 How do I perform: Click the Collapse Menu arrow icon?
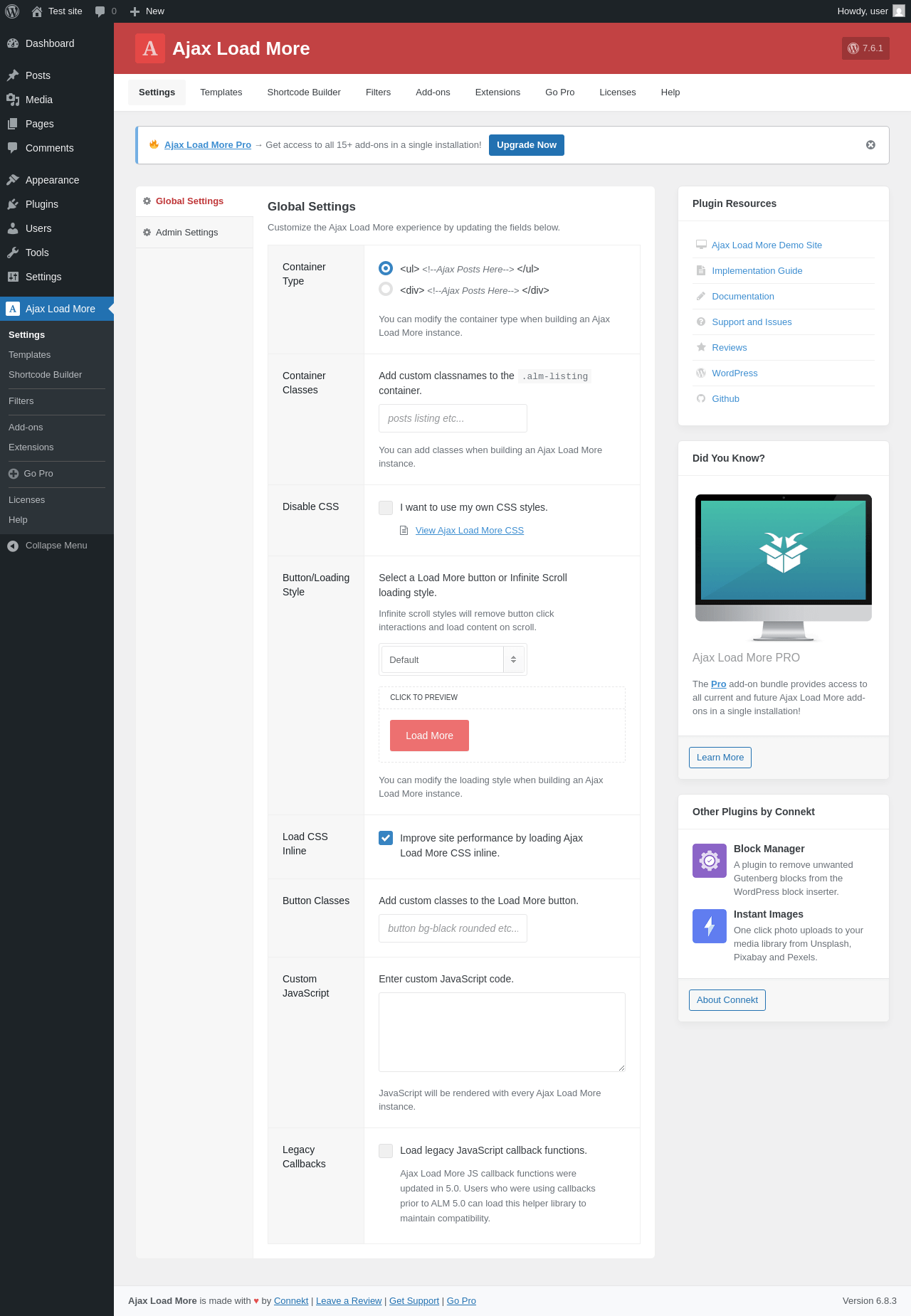(13, 546)
